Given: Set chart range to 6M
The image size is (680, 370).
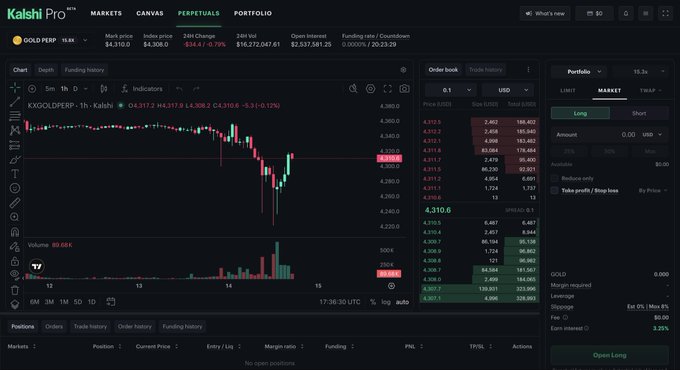Looking at the screenshot, I should [x=35, y=302].
